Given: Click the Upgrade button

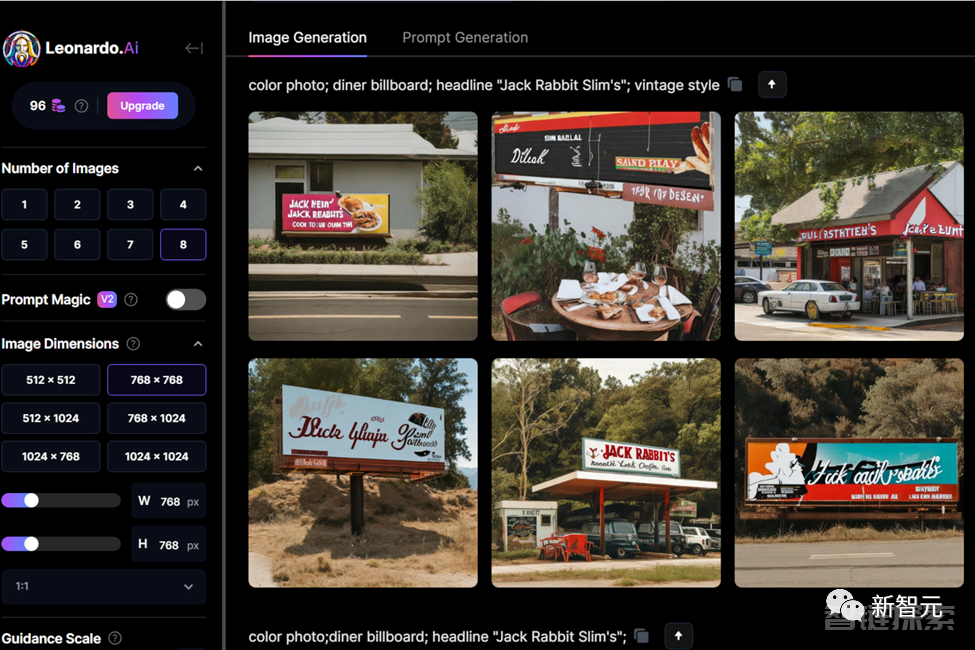Looking at the screenshot, I should pyautogui.click(x=142, y=106).
